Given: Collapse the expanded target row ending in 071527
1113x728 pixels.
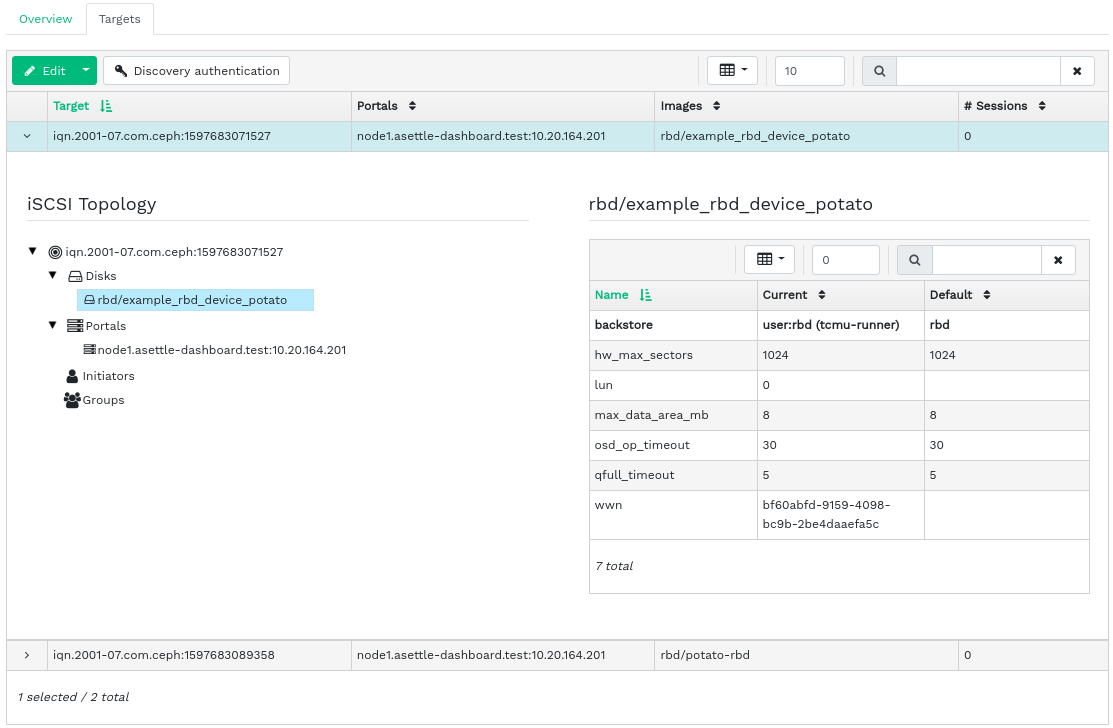Looking at the screenshot, I should [27, 136].
